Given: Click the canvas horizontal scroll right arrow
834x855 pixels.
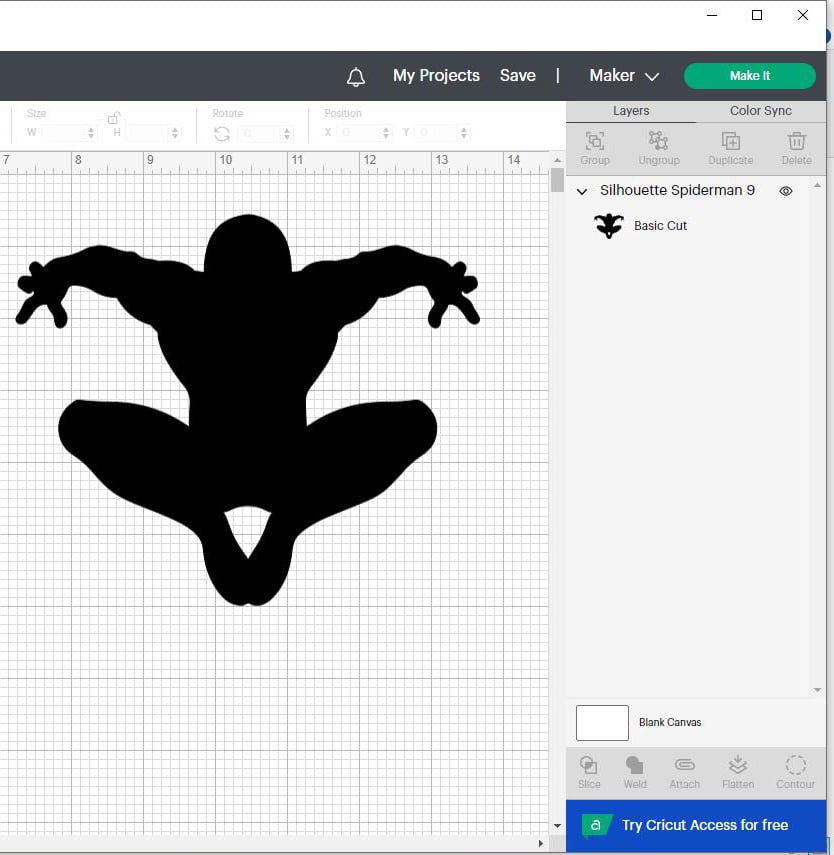Looking at the screenshot, I should point(540,844).
